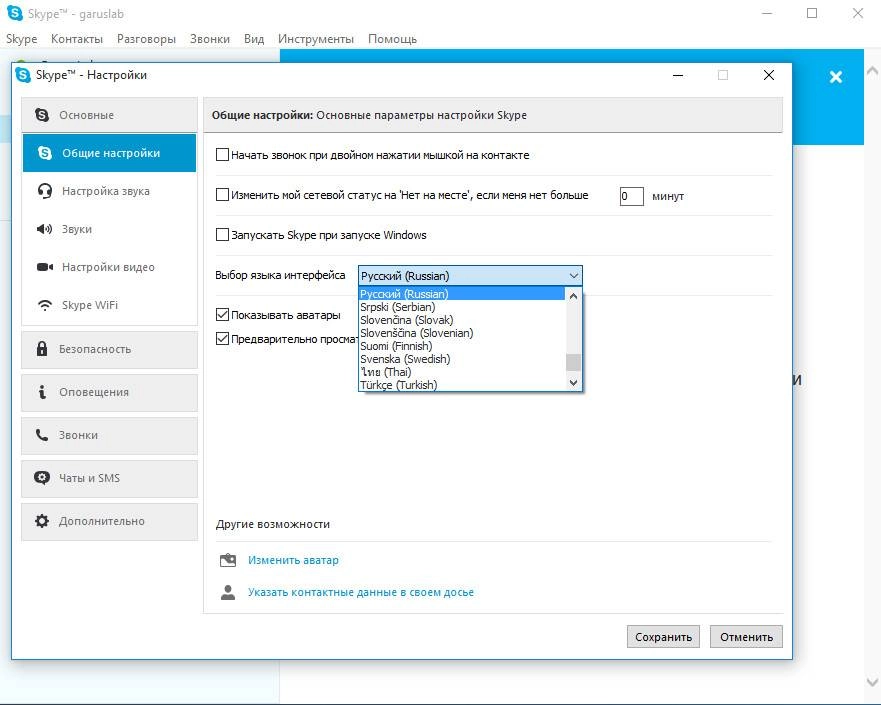881x705 pixels.
Task: Enable call on double-click contact checkbox
Action: [x=222, y=154]
